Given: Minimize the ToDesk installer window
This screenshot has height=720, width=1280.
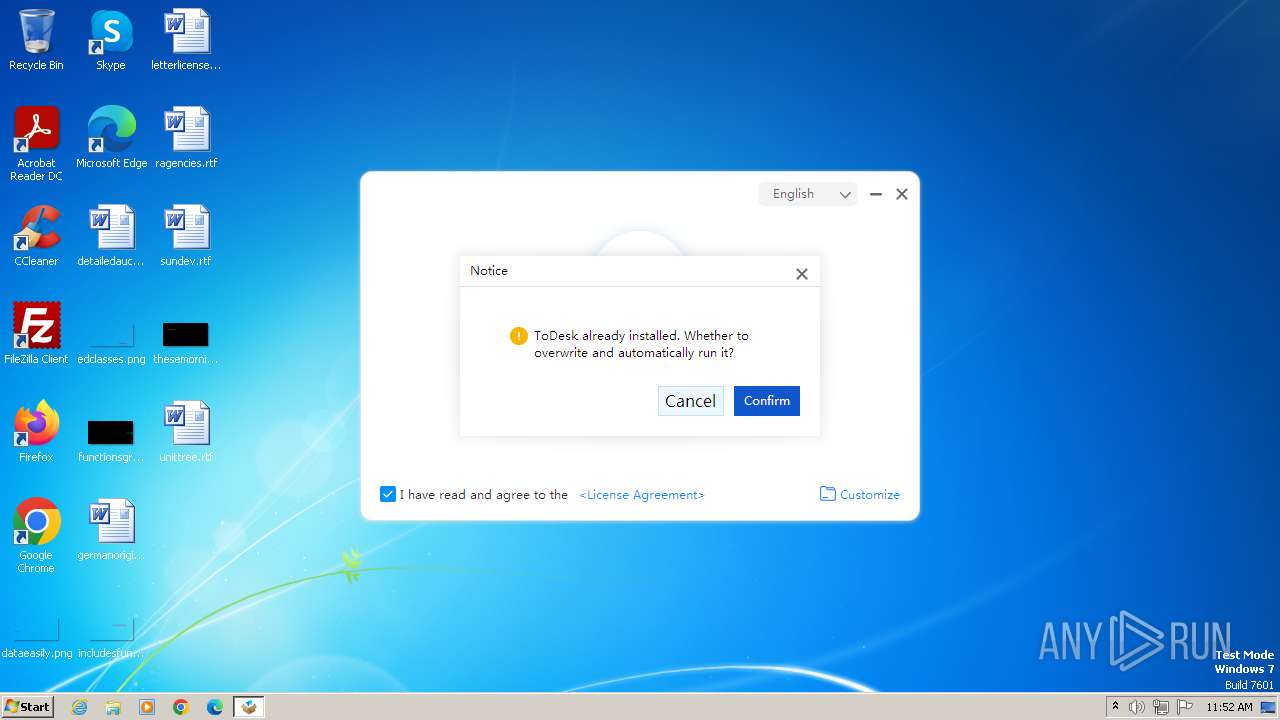Looking at the screenshot, I should (x=876, y=194).
